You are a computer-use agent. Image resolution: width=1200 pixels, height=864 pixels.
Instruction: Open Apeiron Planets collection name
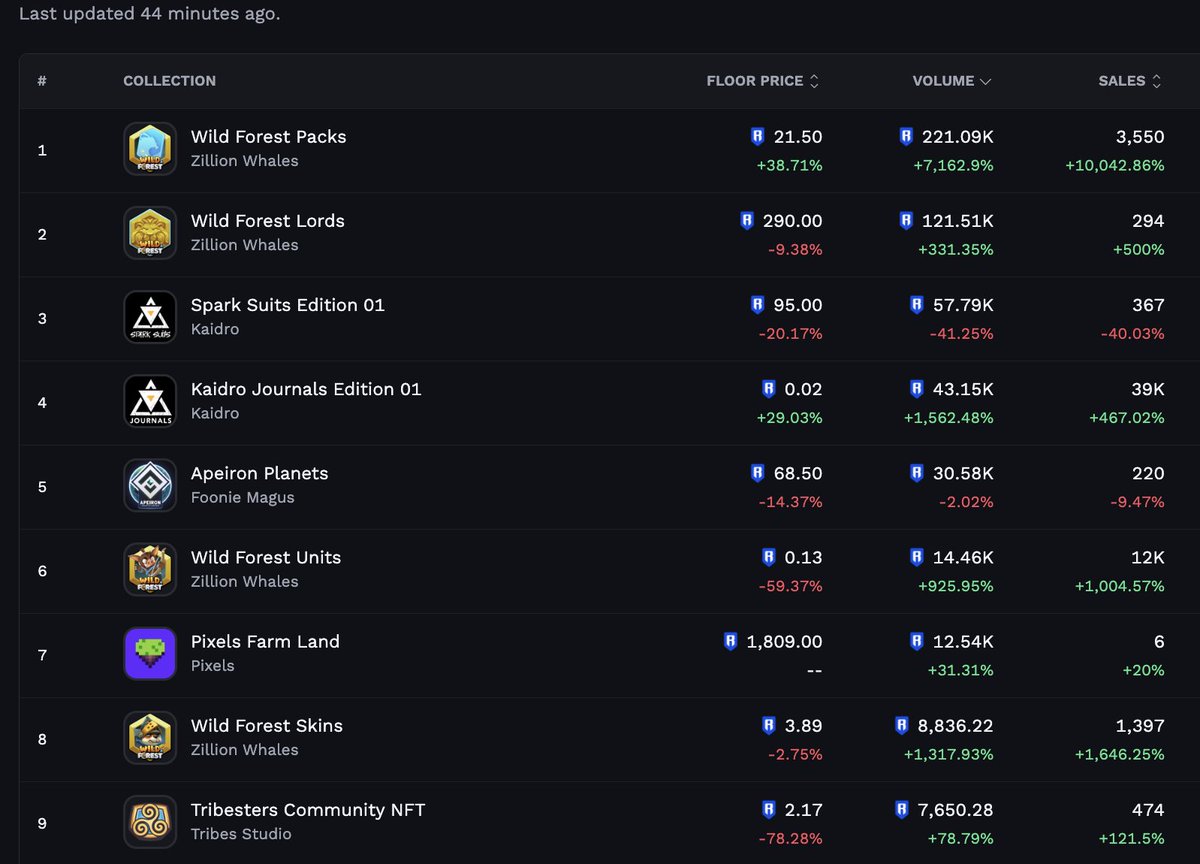(260, 473)
